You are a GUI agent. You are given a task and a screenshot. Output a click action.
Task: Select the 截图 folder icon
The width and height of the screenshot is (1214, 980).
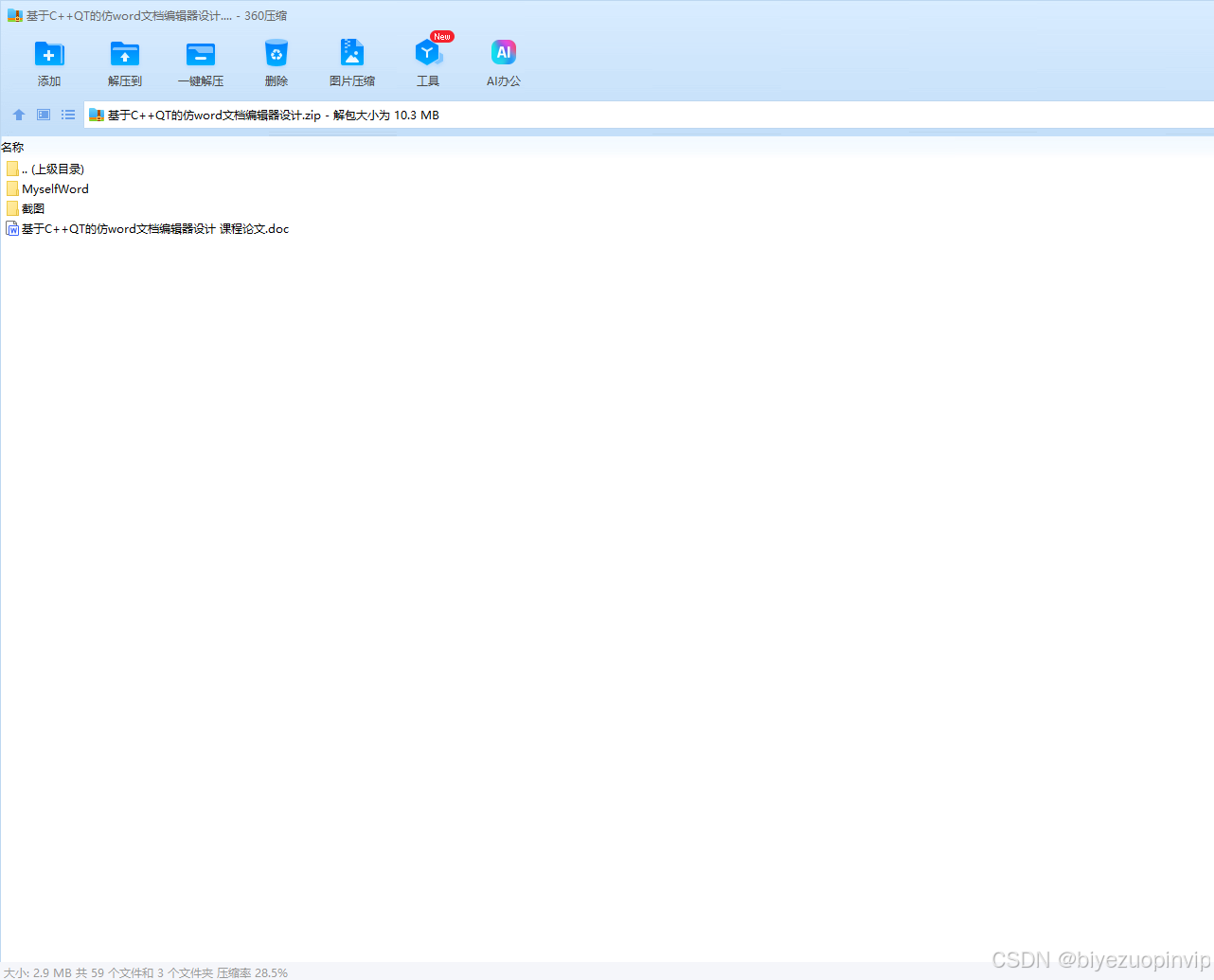point(12,208)
